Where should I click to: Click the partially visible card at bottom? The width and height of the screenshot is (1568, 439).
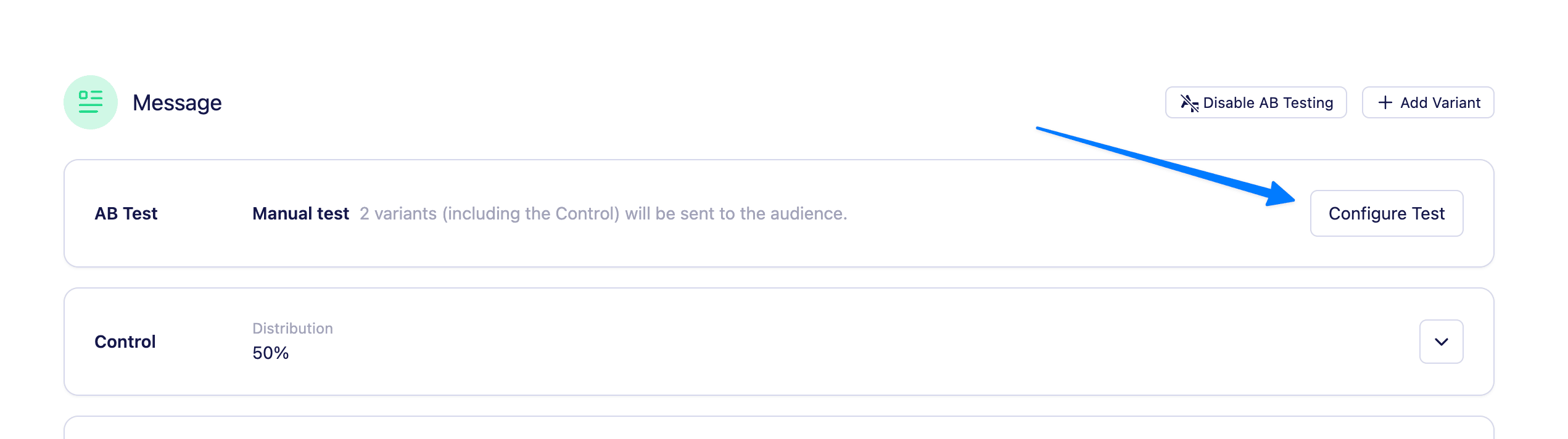(777, 429)
